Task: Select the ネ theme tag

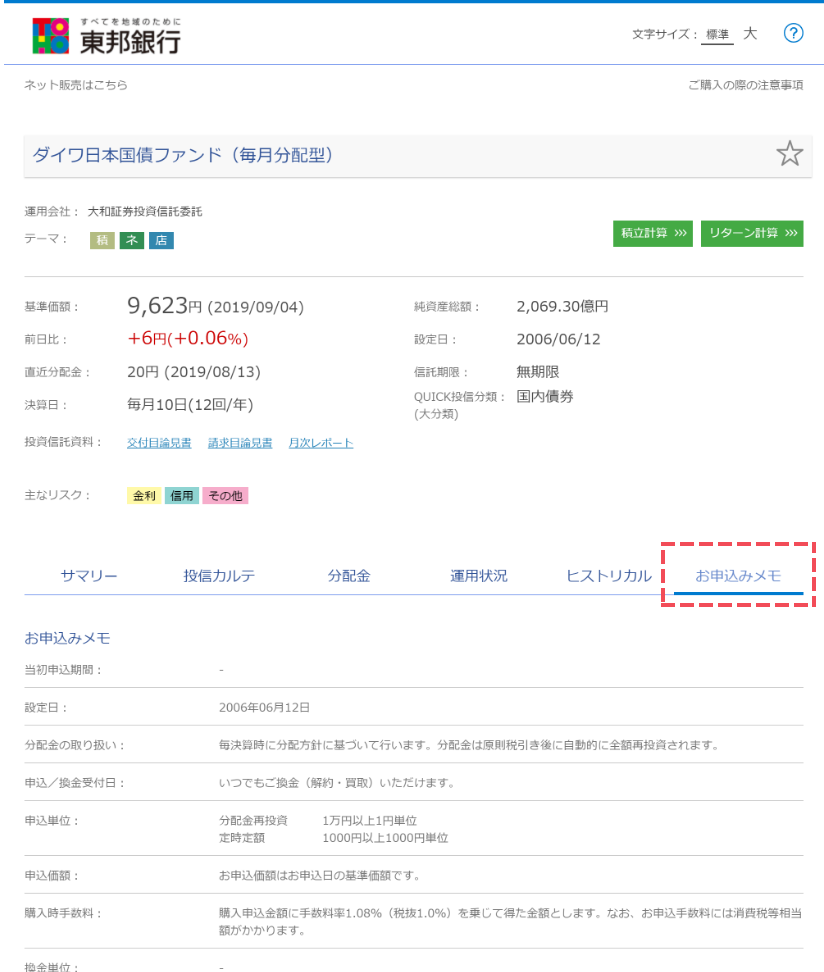Action: click(x=131, y=241)
